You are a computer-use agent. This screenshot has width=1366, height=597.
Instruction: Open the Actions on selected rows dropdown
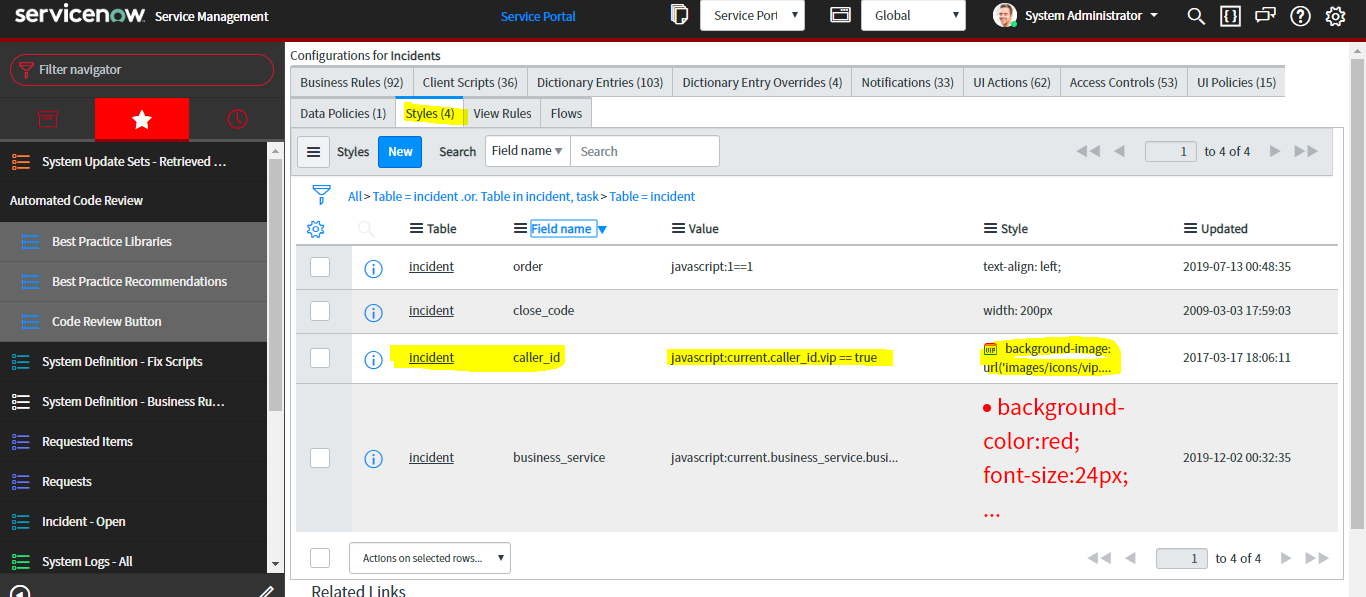click(429, 557)
